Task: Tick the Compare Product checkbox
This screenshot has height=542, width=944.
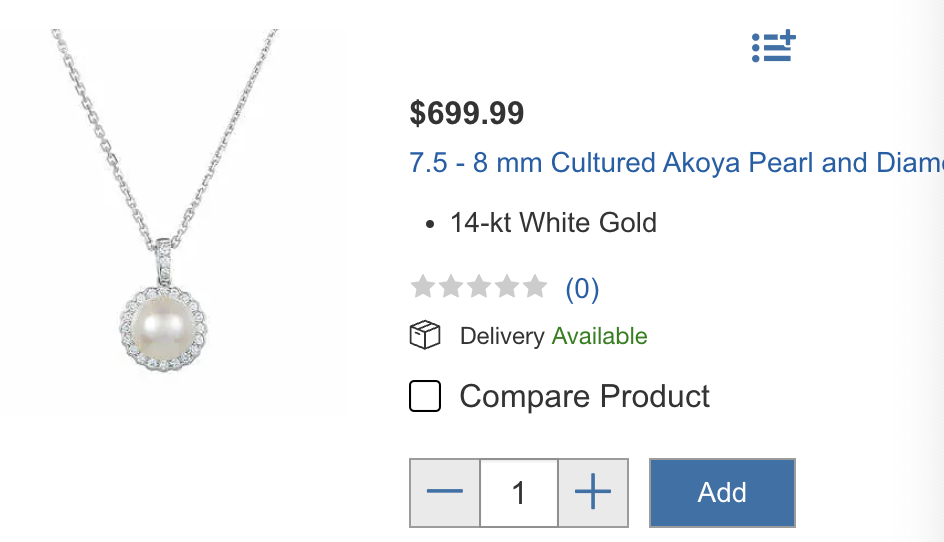Action: coord(425,397)
